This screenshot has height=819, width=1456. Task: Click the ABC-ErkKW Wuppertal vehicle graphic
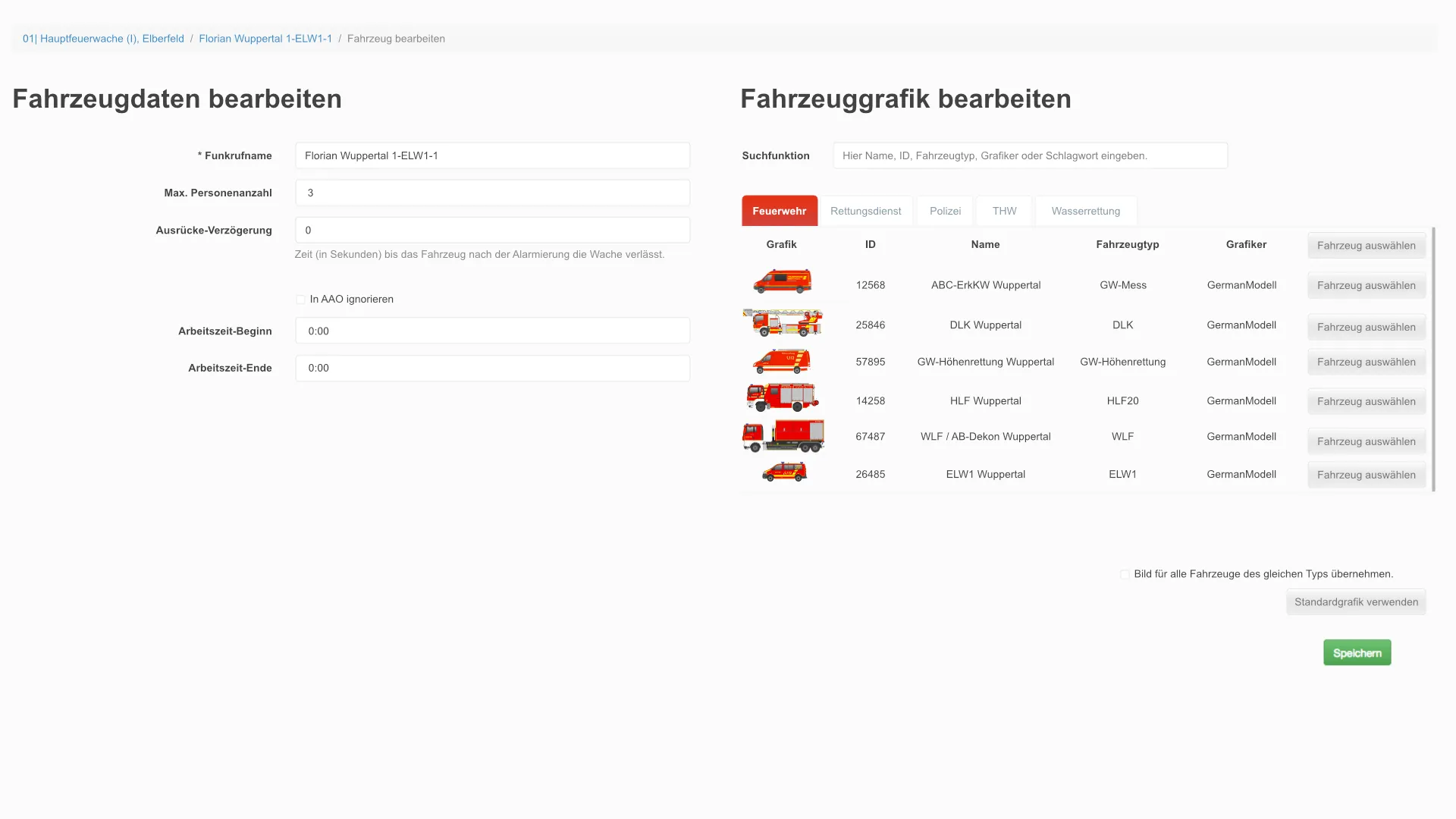pyautogui.click(x=782, y=281)
